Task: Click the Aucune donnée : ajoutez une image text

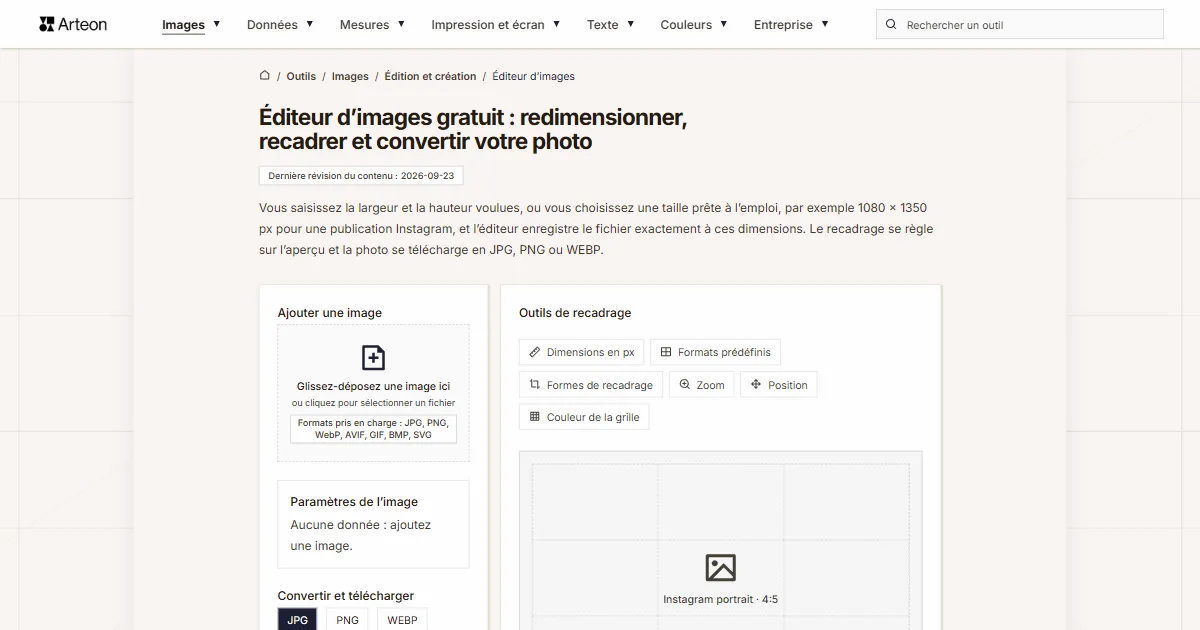Action: tap(361, 535)
